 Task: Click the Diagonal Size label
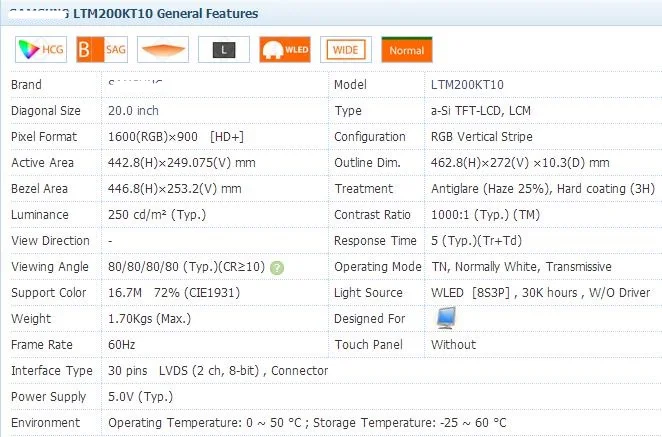click(46, 111)
